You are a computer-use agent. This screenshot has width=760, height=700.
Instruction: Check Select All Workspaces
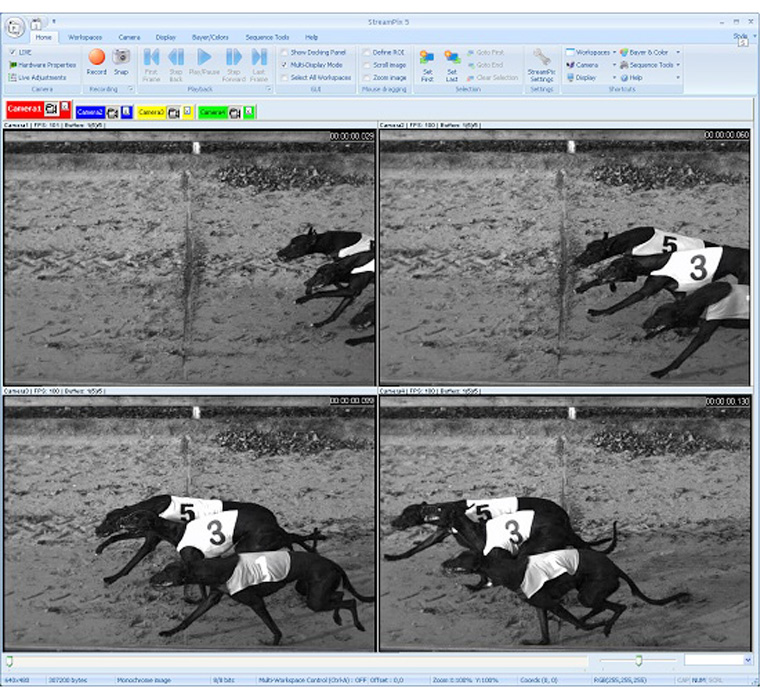pyautogui.click(x=285, y=78)
